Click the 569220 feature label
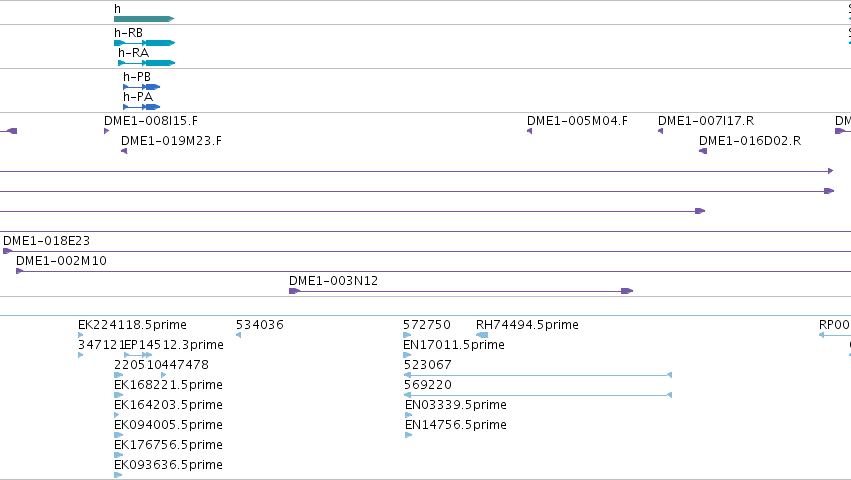Image resolution: width=851 pixels, height=480 pixels. coord(428,384)
